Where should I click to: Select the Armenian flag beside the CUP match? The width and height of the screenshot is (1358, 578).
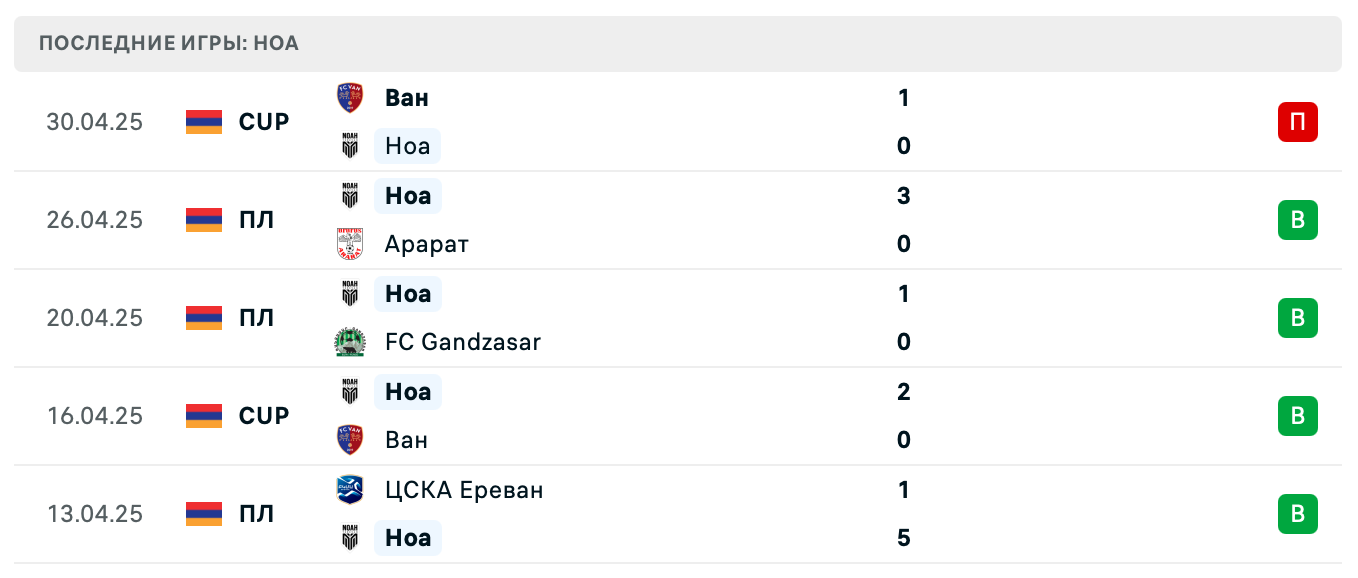(203, 121)
